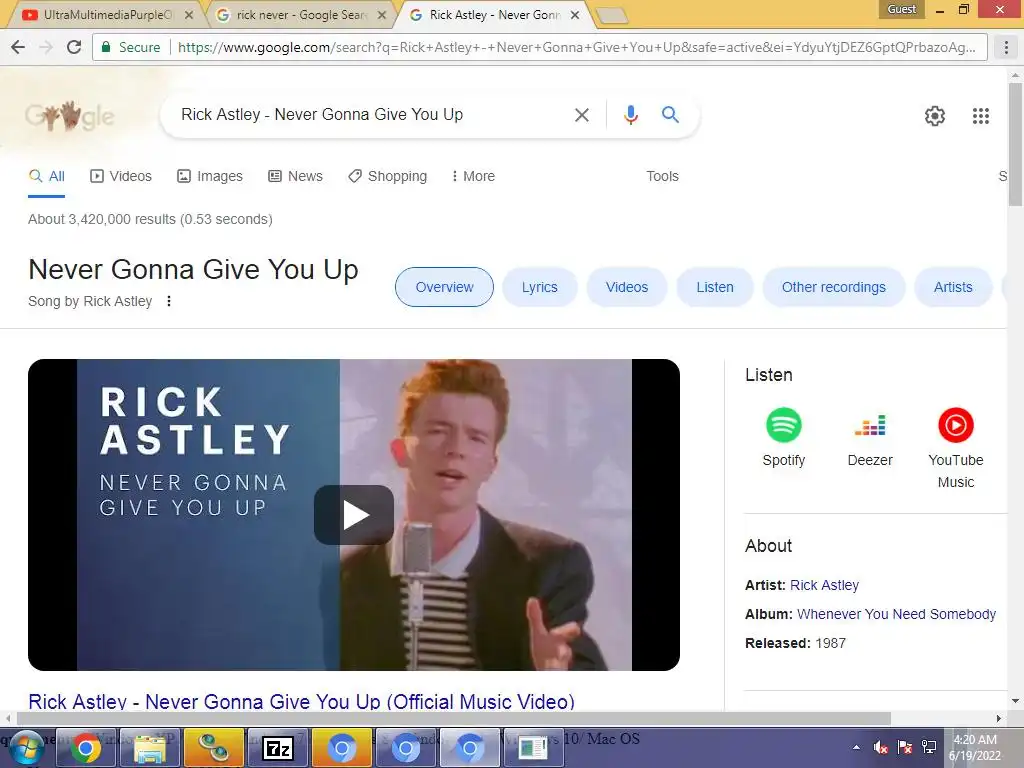Click the scroll-down arrow of vertical scrollbar
The width and height of the screenshot is (1024, 768).
[x=1015, y=701]
